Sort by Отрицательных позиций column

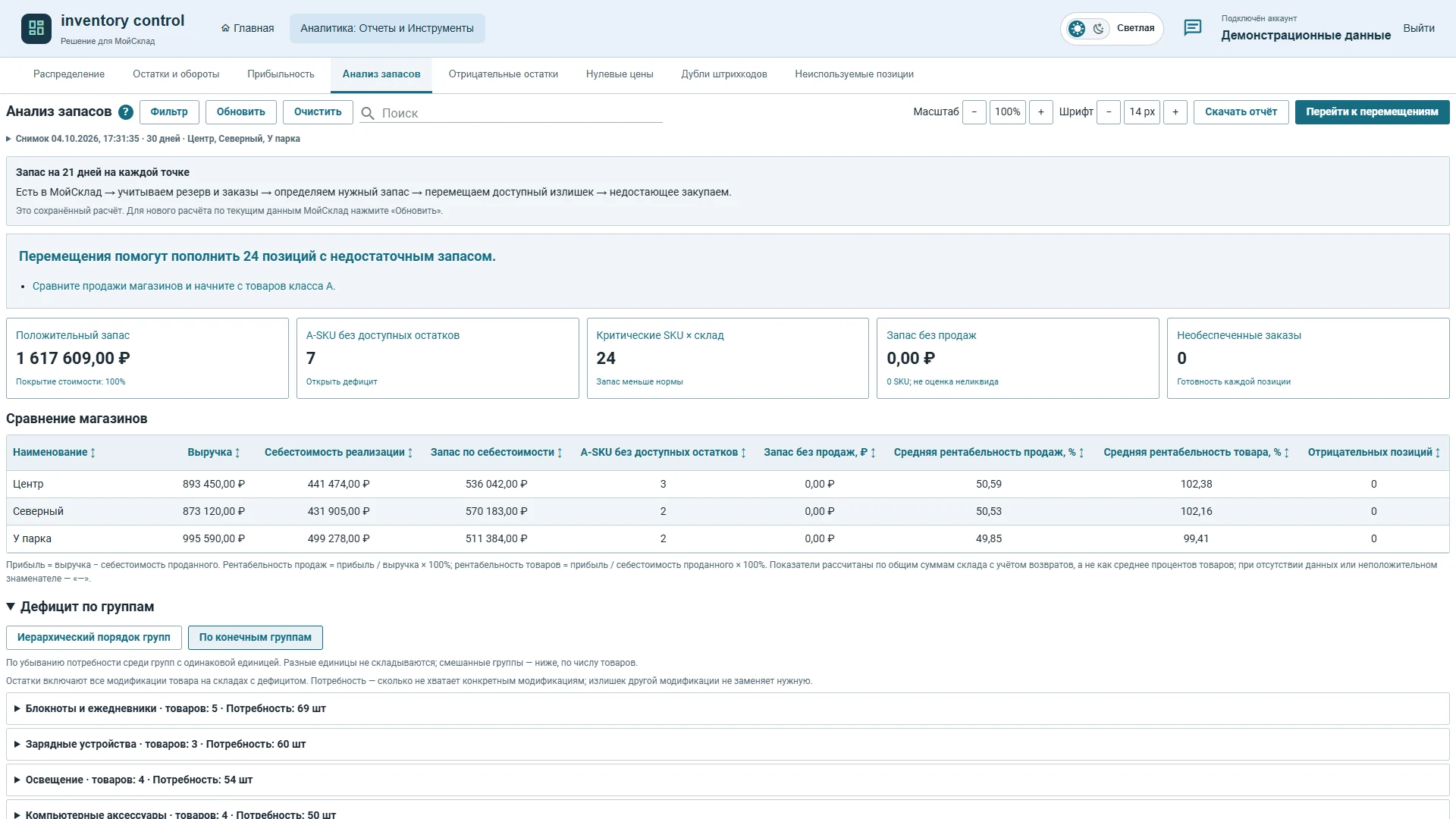coord(1373,453)
